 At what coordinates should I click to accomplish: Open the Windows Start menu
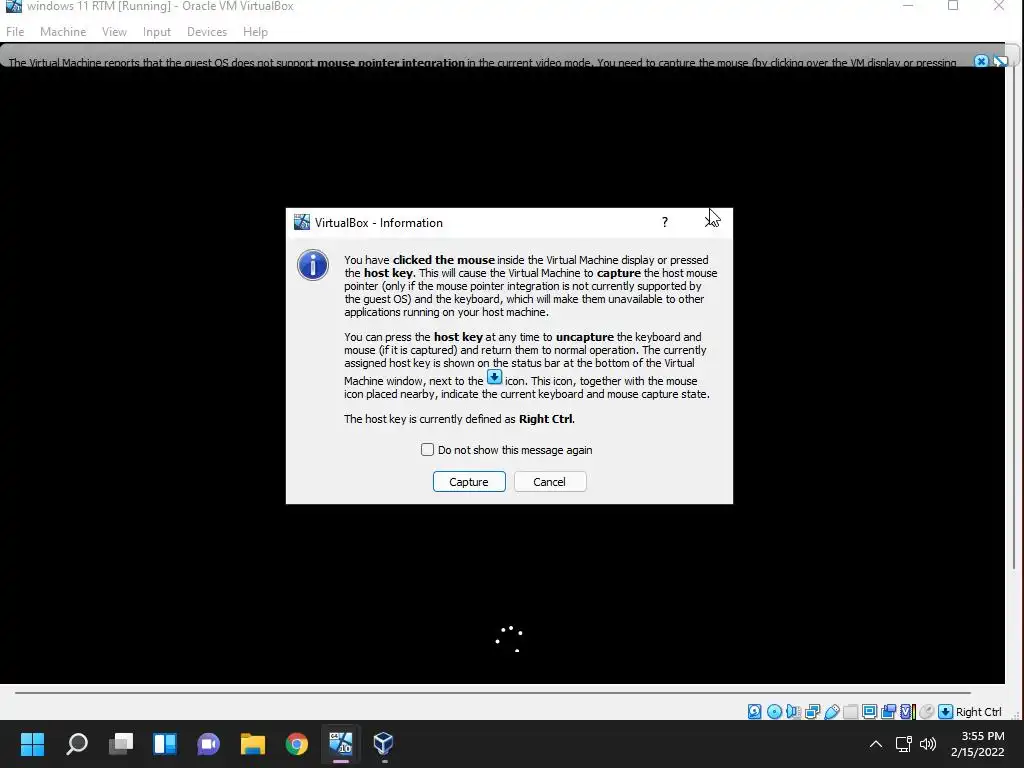click(x=32, y=743)
